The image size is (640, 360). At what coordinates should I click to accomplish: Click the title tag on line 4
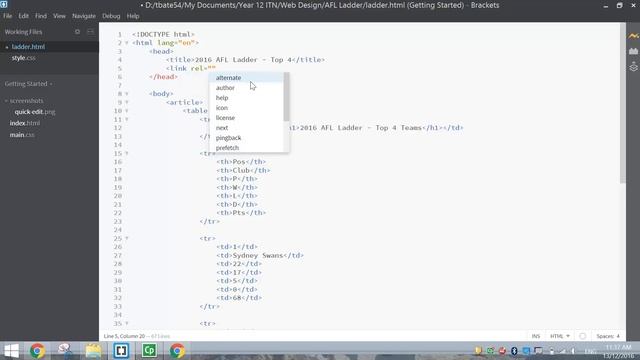(x=245, y=60)
